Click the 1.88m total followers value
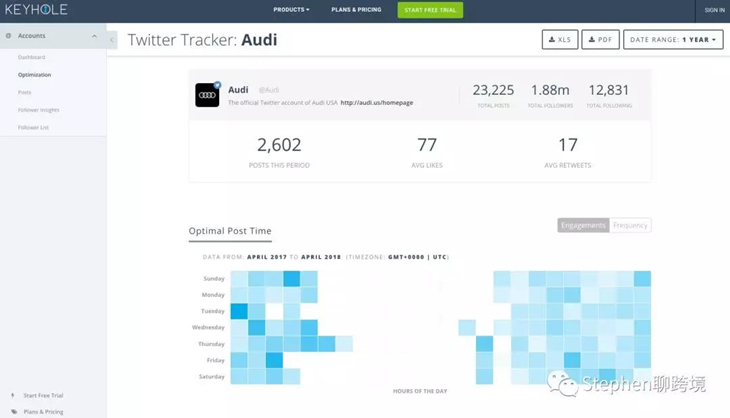Viewport: 730px width, 418px height. 550,90
